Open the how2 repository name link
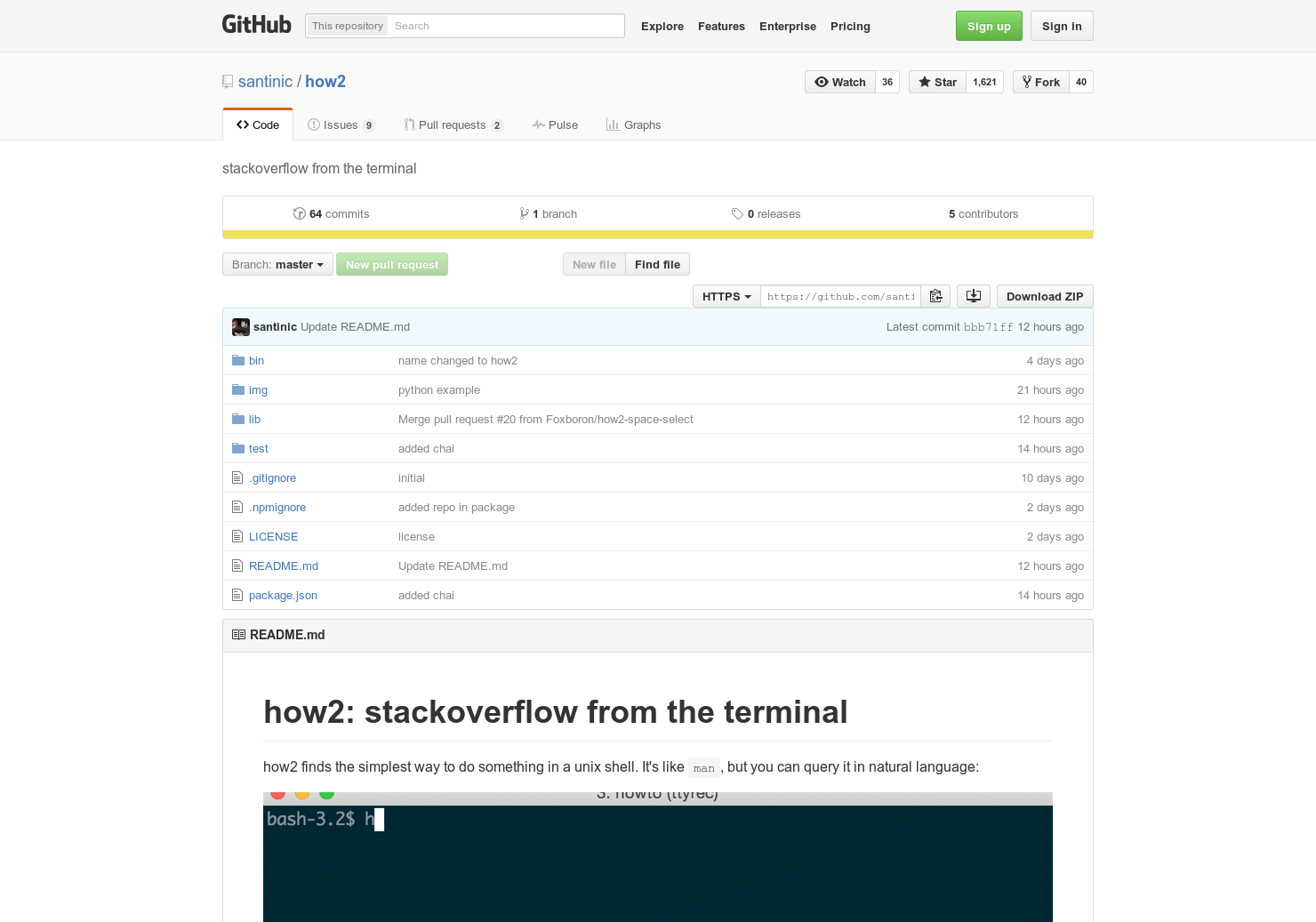The image size is (1316, 922). 325,82
